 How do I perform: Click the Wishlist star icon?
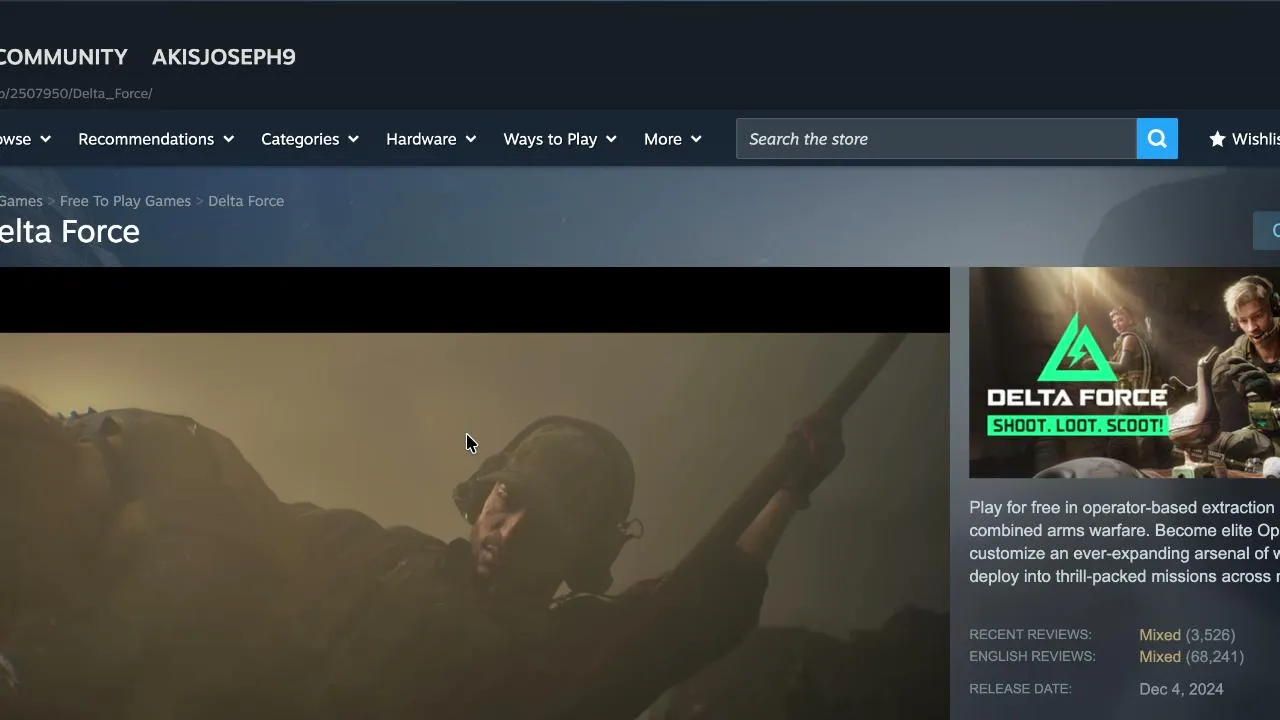pos(1217,139)
